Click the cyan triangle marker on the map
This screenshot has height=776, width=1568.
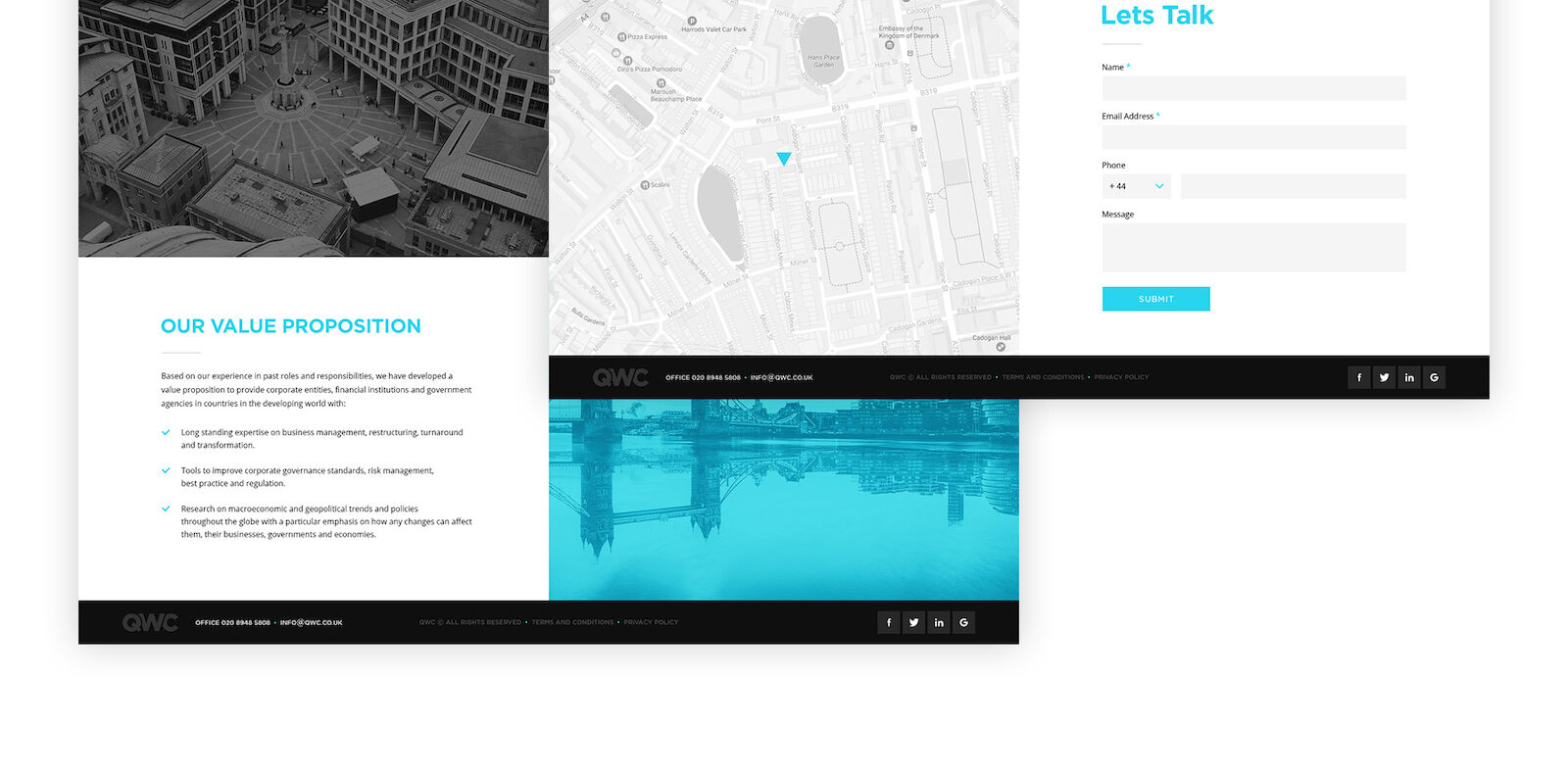click(x=784, y=158)
